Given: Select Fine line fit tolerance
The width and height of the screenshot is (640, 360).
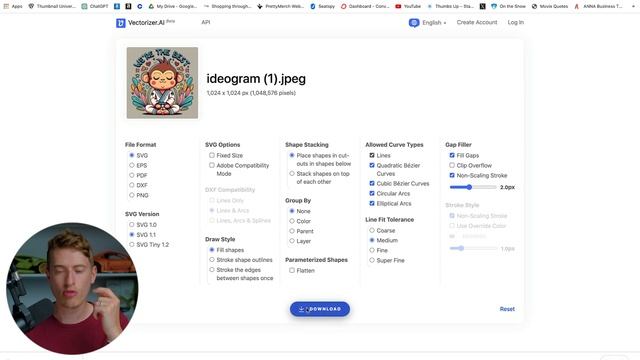Looking at the screenshot, I should (372, 250).
